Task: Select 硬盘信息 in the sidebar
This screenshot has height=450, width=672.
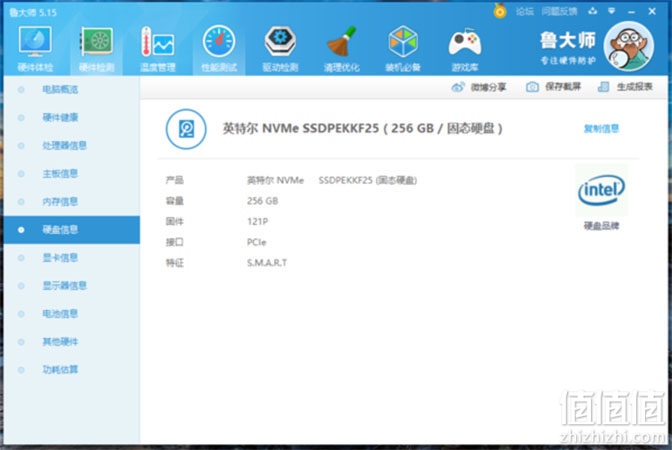Action: click(x=72, y=230)
